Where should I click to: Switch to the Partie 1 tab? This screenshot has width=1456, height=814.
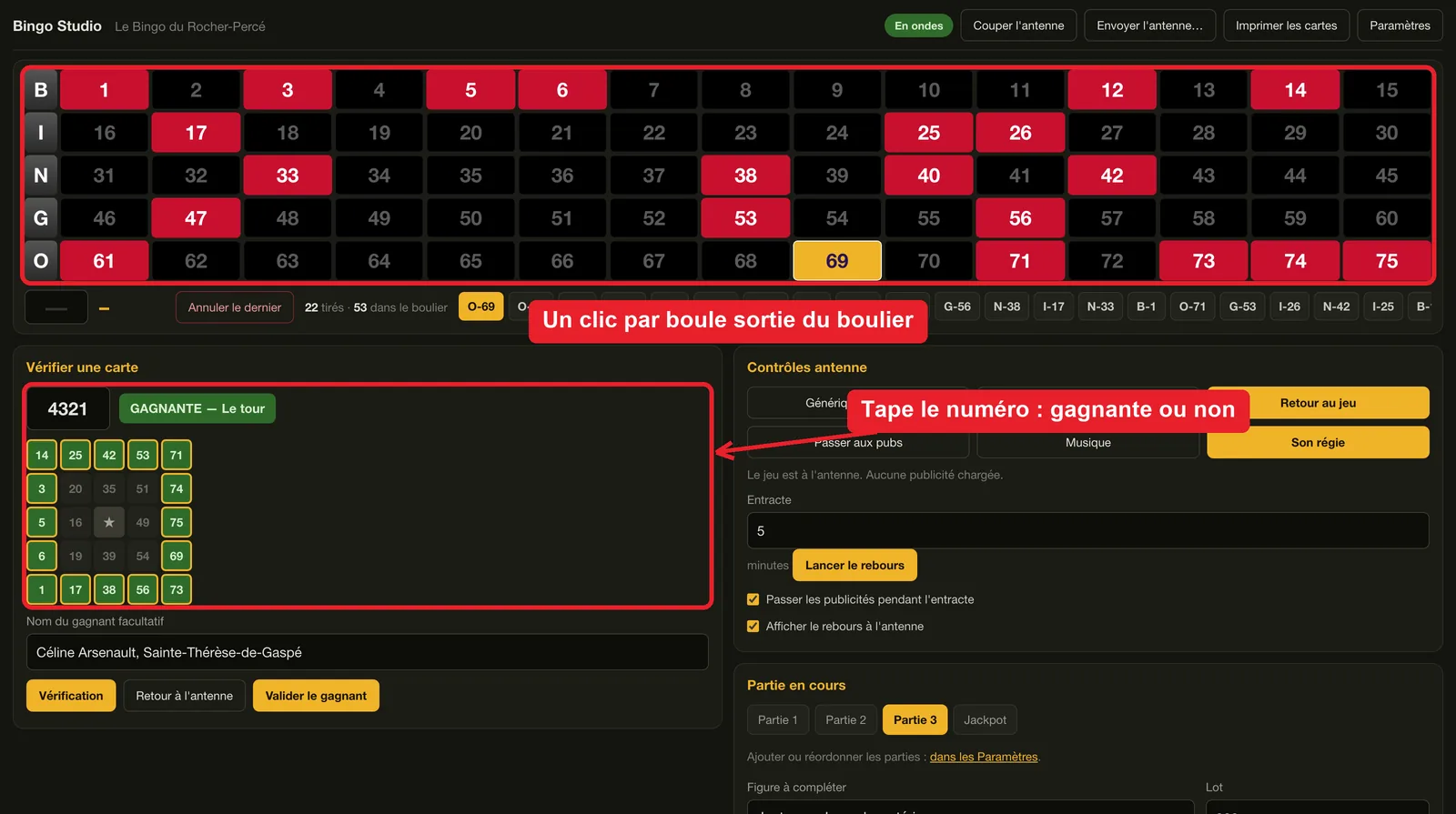click(778, 719)
